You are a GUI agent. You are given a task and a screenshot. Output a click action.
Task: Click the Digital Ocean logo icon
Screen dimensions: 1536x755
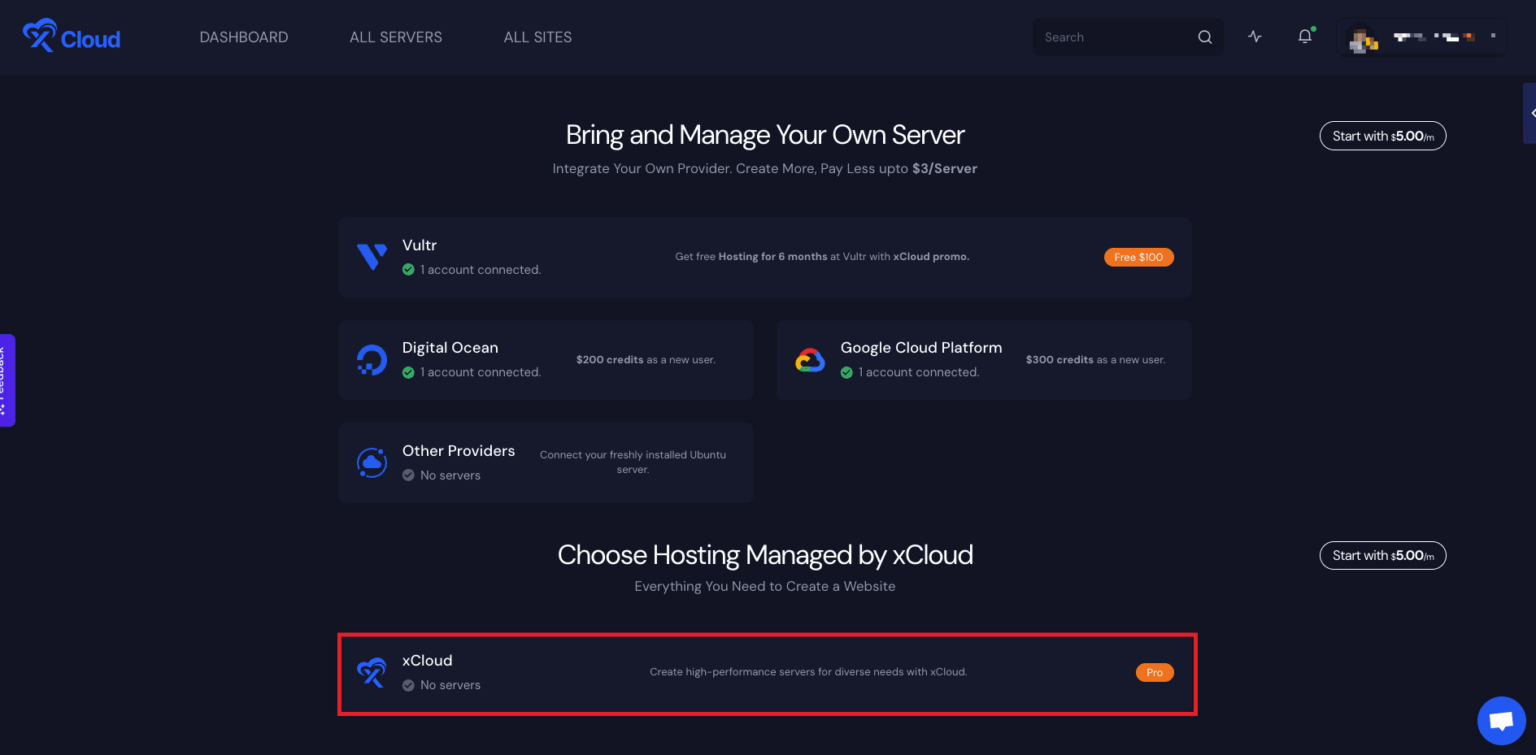click(x=371, y=359)
